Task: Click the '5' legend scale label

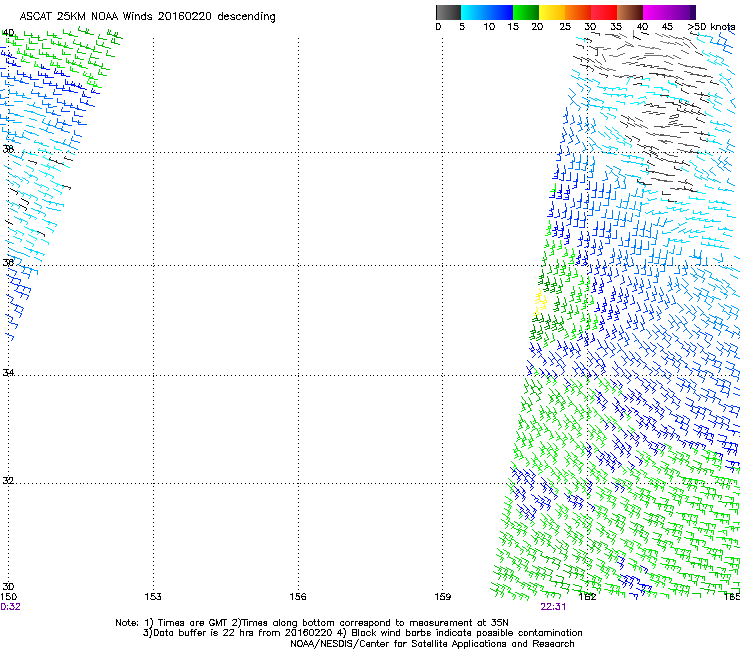Action: point(462,26)
